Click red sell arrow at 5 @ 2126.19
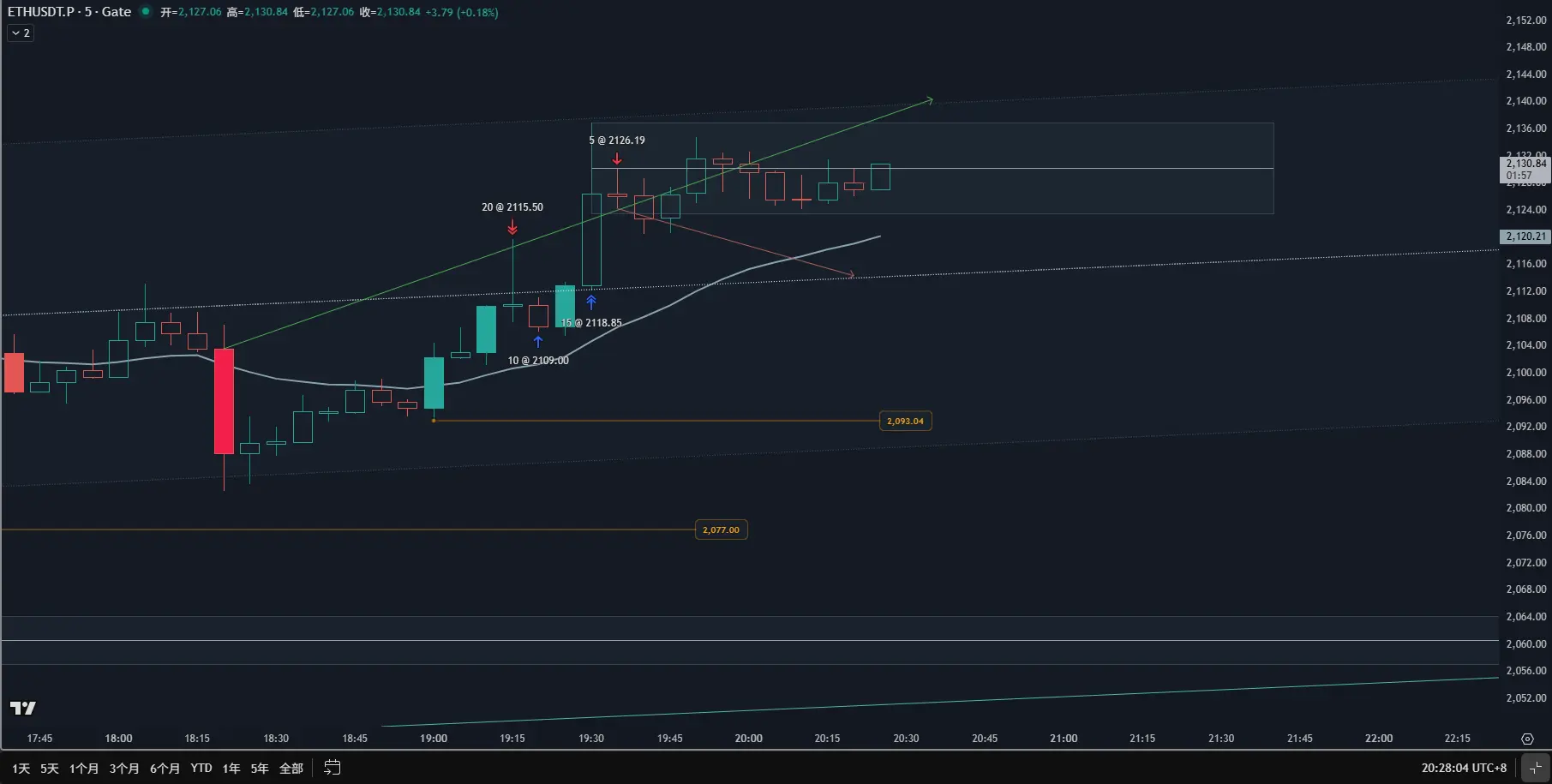The height and width of the screenshot is (784, 1552). 617,159
